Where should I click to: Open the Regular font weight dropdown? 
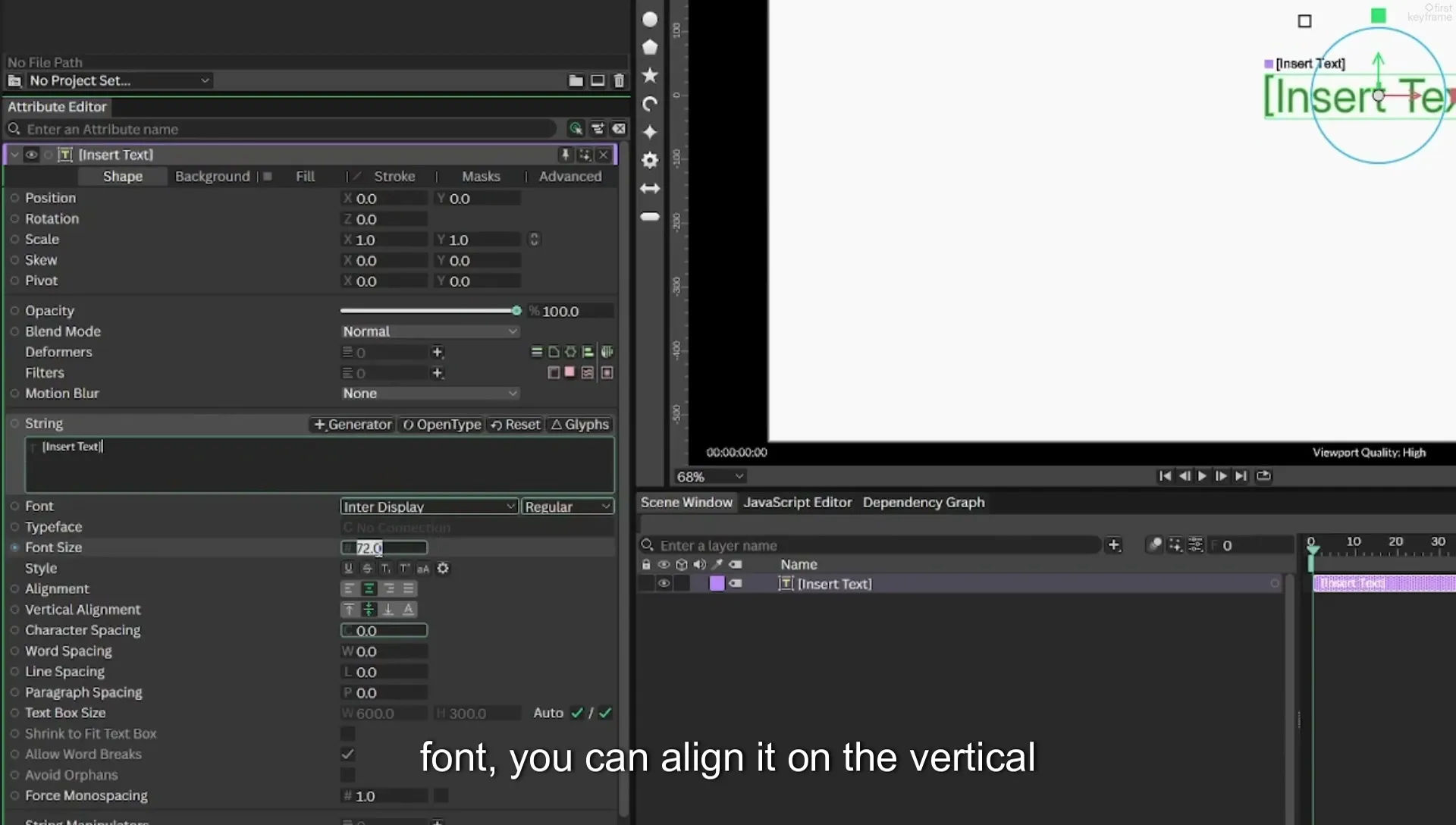click(x=567, y=507)
